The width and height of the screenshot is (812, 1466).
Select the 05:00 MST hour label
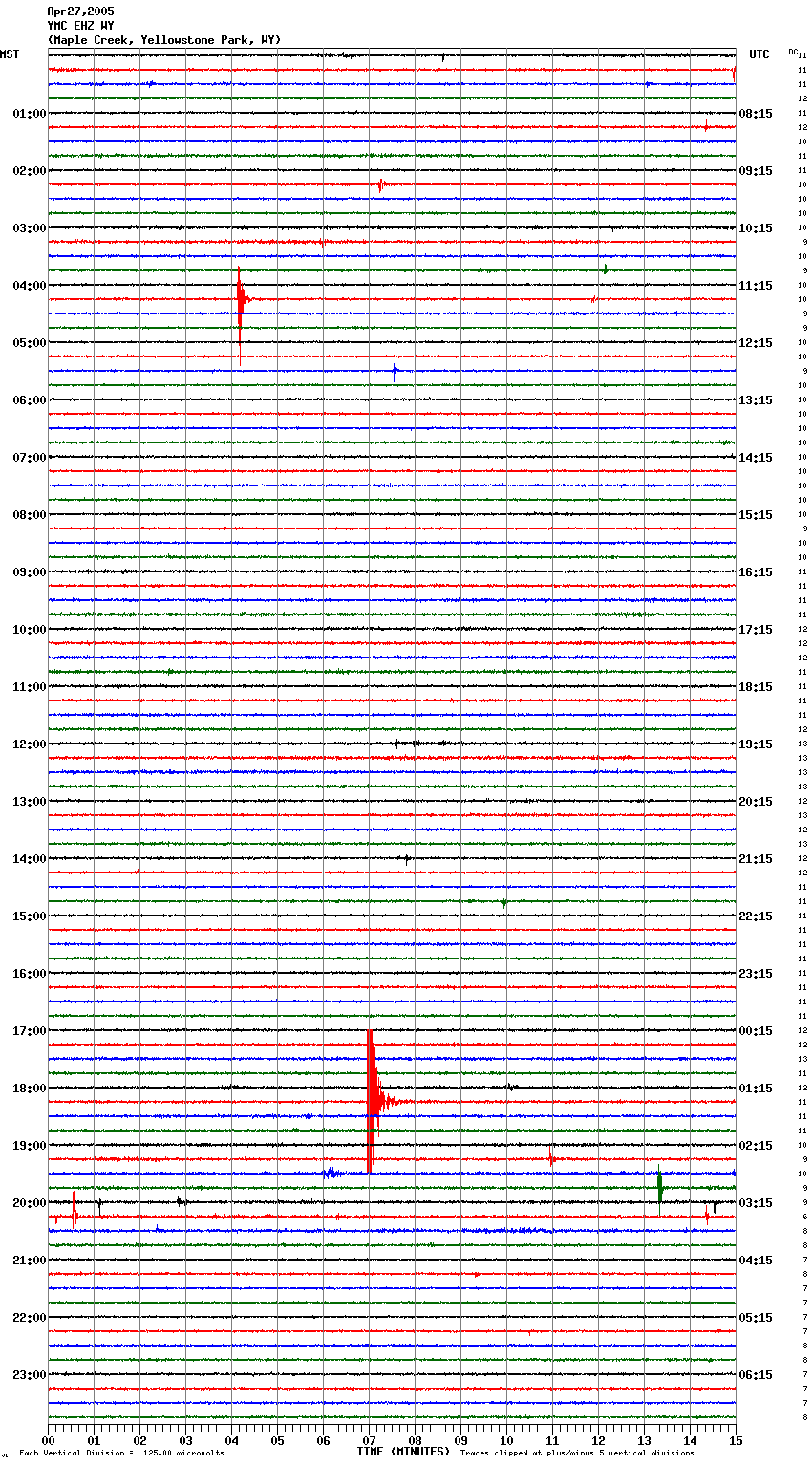tap(29, 343)
